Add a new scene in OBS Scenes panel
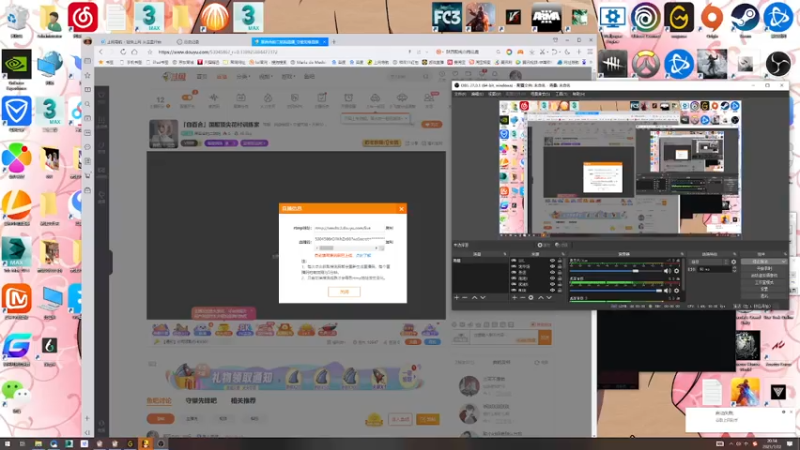The width and height of the screenshot is (800, 450). [457, 297]
